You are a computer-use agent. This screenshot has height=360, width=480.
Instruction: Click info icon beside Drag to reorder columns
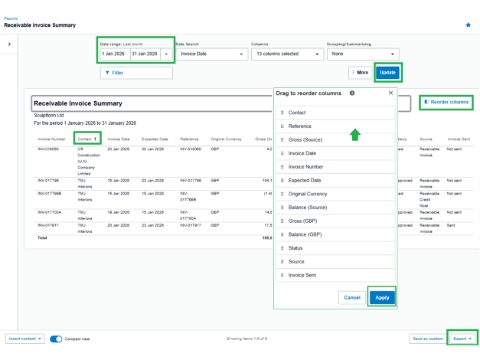352,93
